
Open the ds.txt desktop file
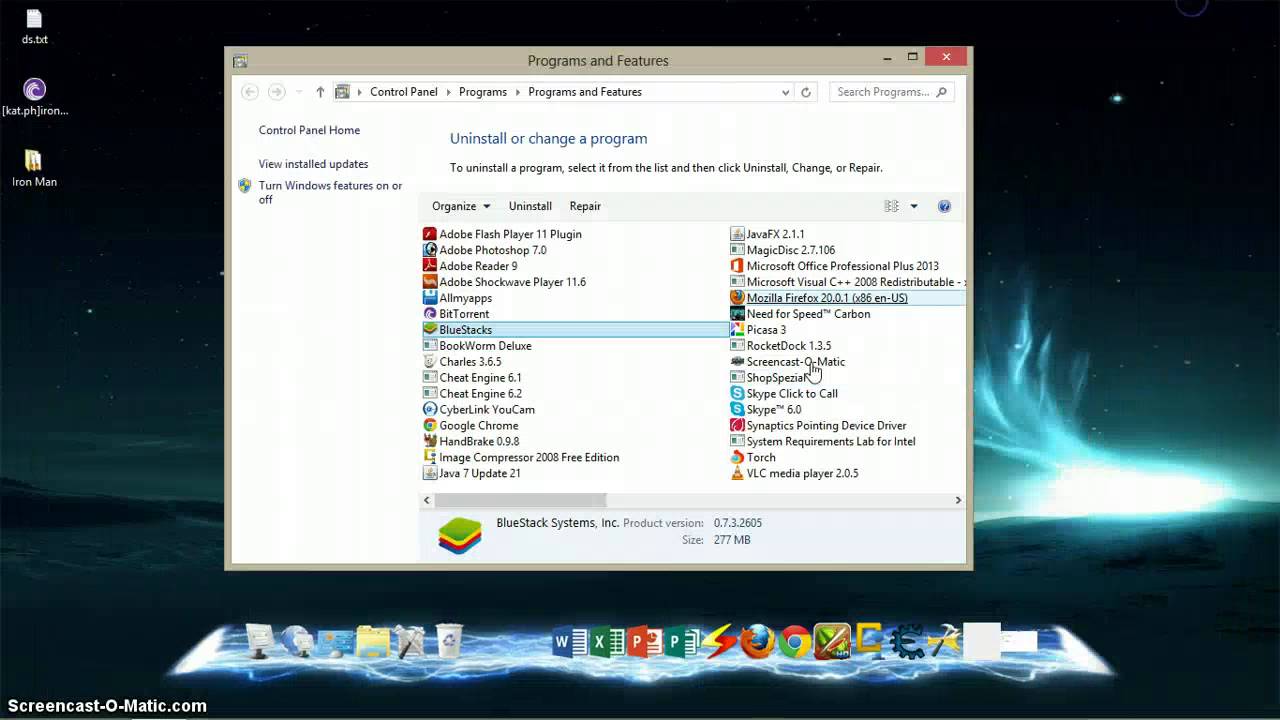pyautogui.click(x=34, y=27)
